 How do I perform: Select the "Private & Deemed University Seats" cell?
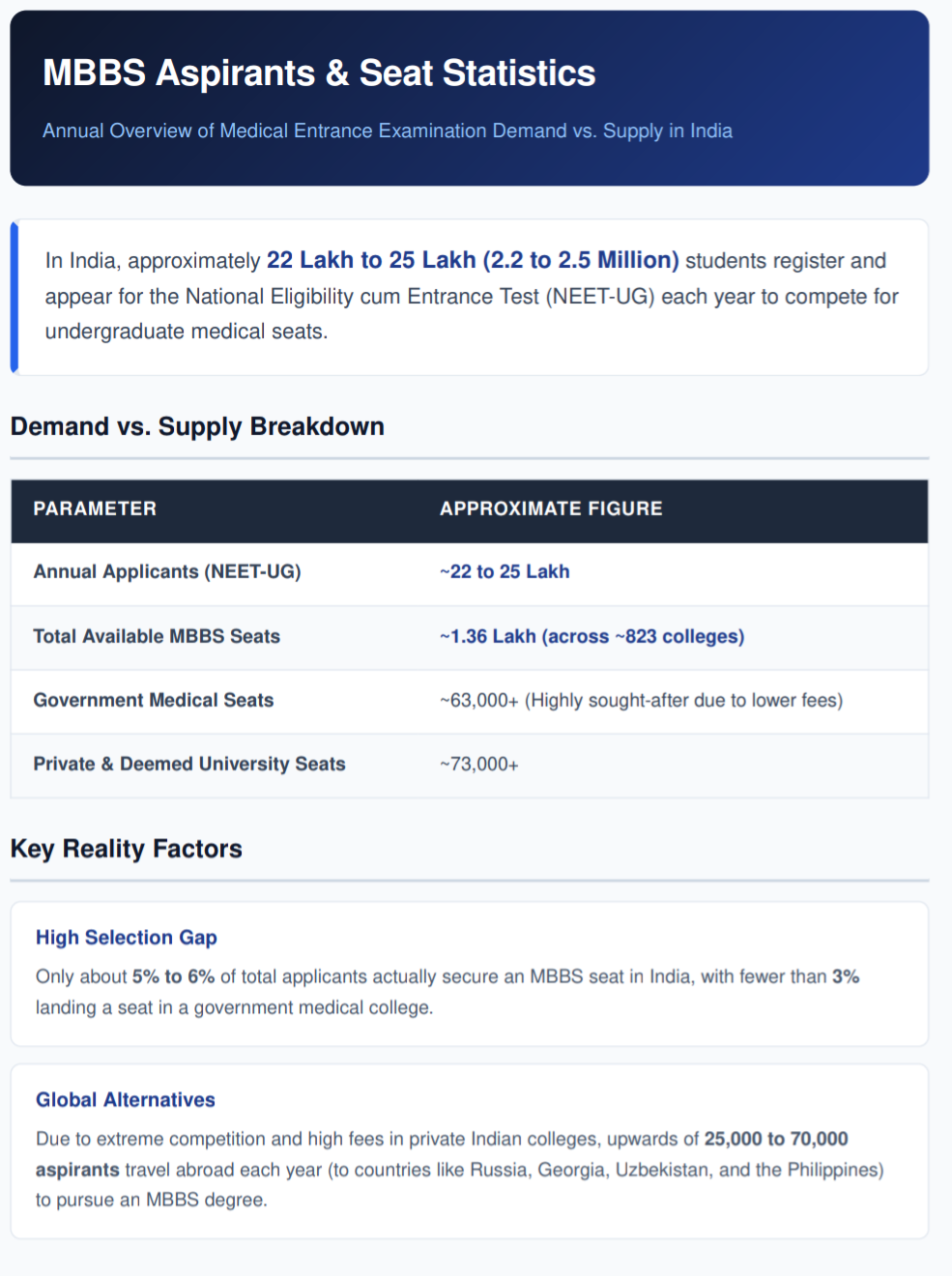tap(189, 764)
